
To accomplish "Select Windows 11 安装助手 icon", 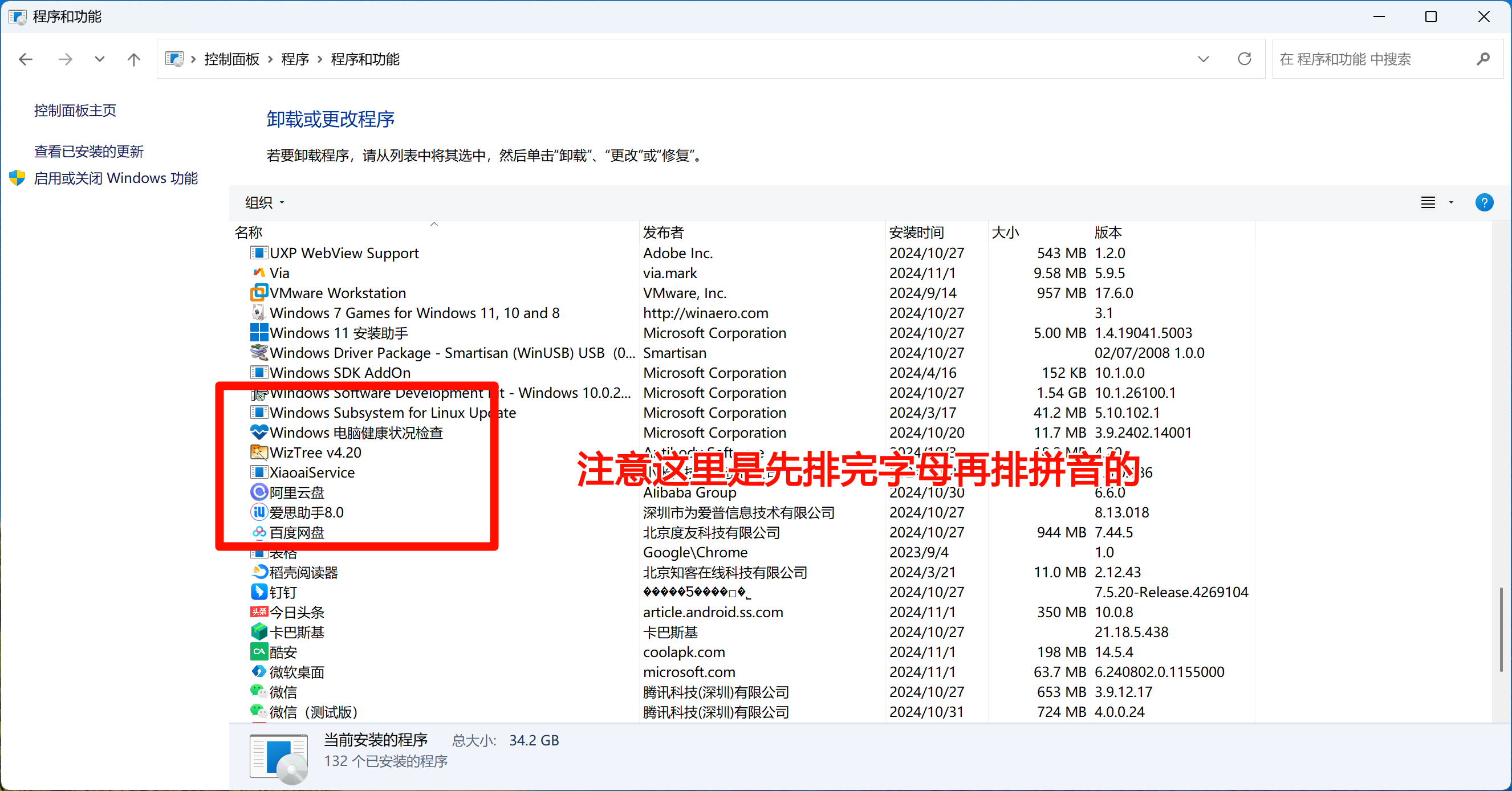I will (259, 333).
